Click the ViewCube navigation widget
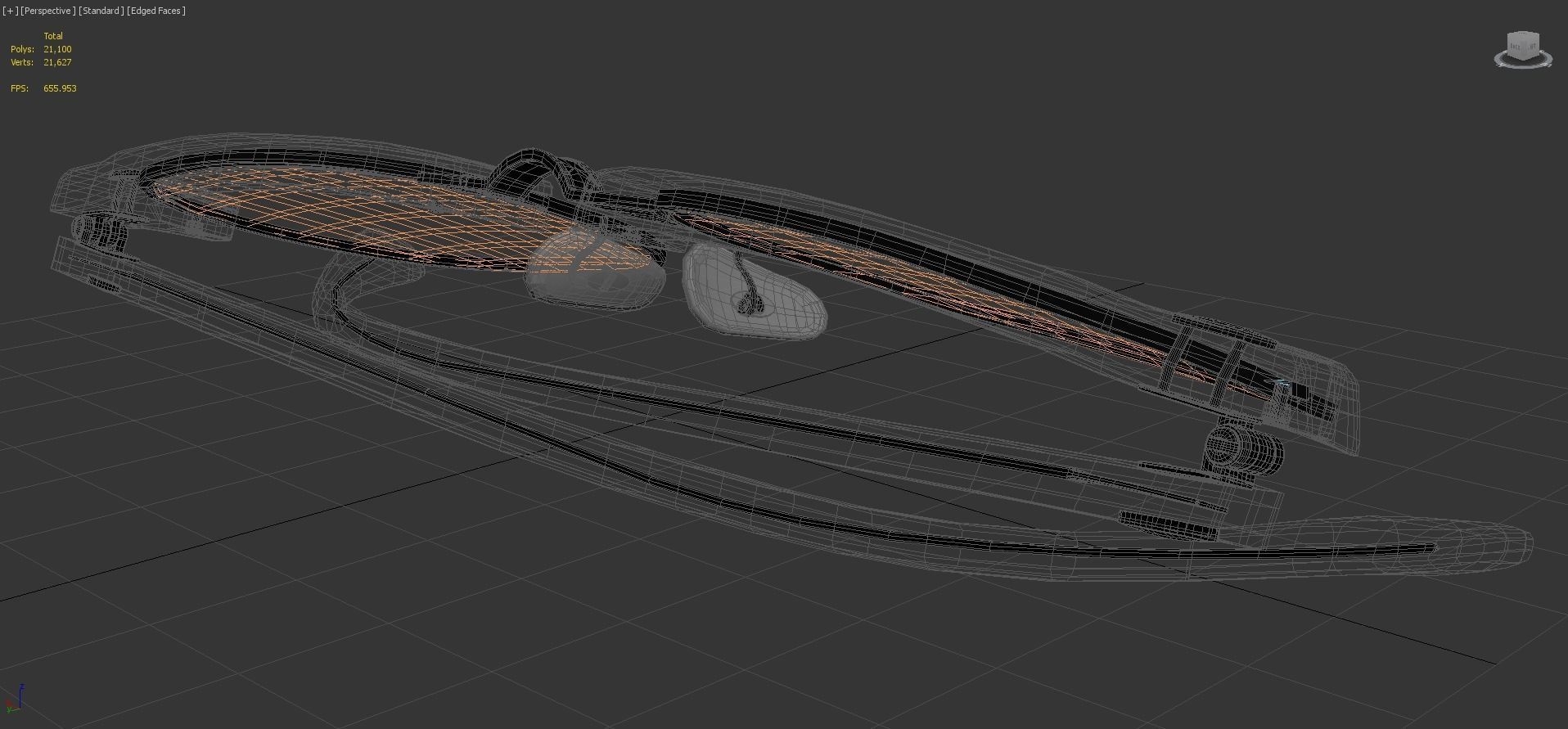 click(x=1523, y=47)
